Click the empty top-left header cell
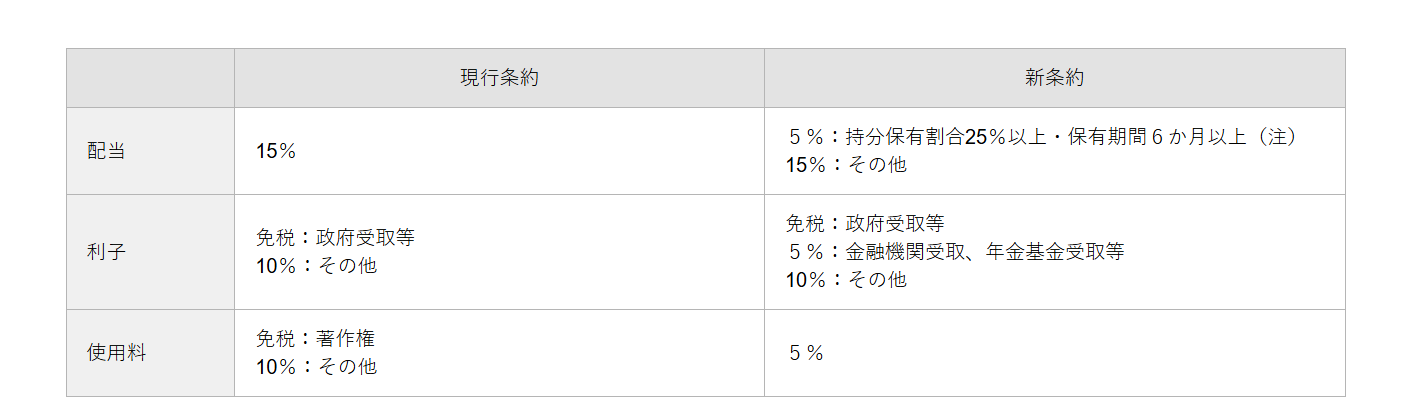This screenshot has height=412, width=1407. 150,78
